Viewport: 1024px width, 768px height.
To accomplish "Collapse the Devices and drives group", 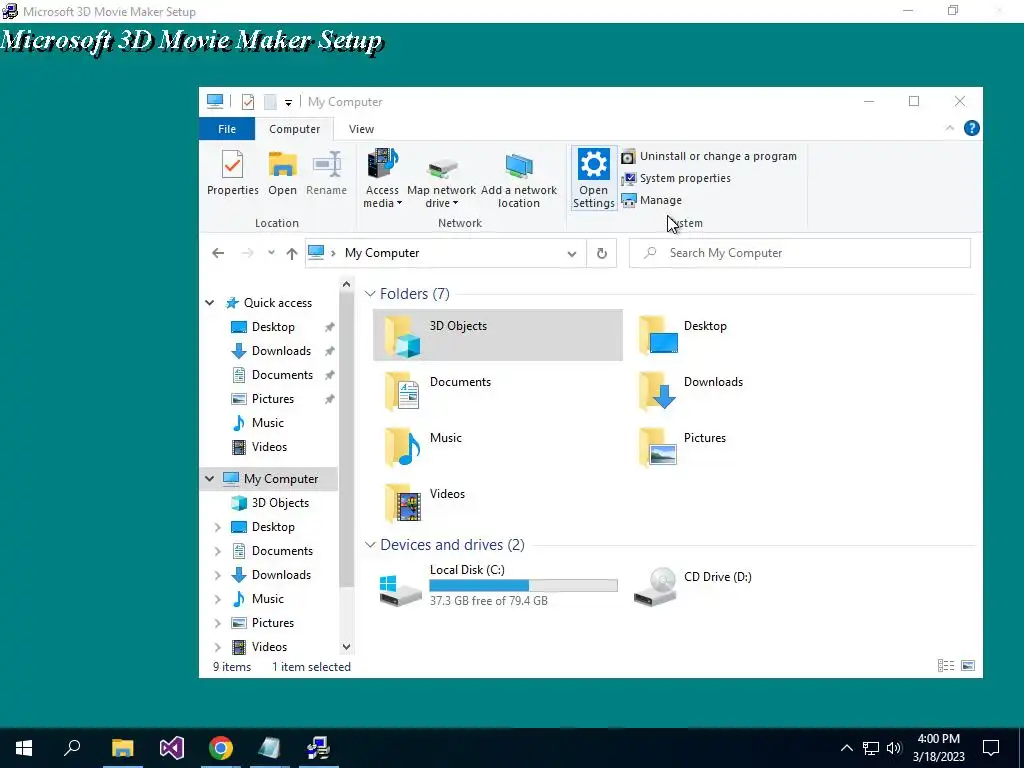I will point(370,545).
